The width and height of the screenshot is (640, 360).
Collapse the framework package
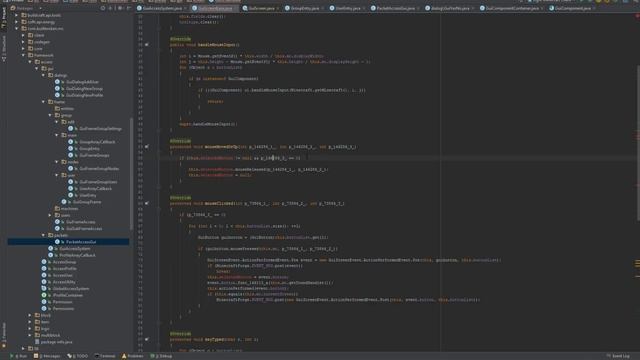23,55
